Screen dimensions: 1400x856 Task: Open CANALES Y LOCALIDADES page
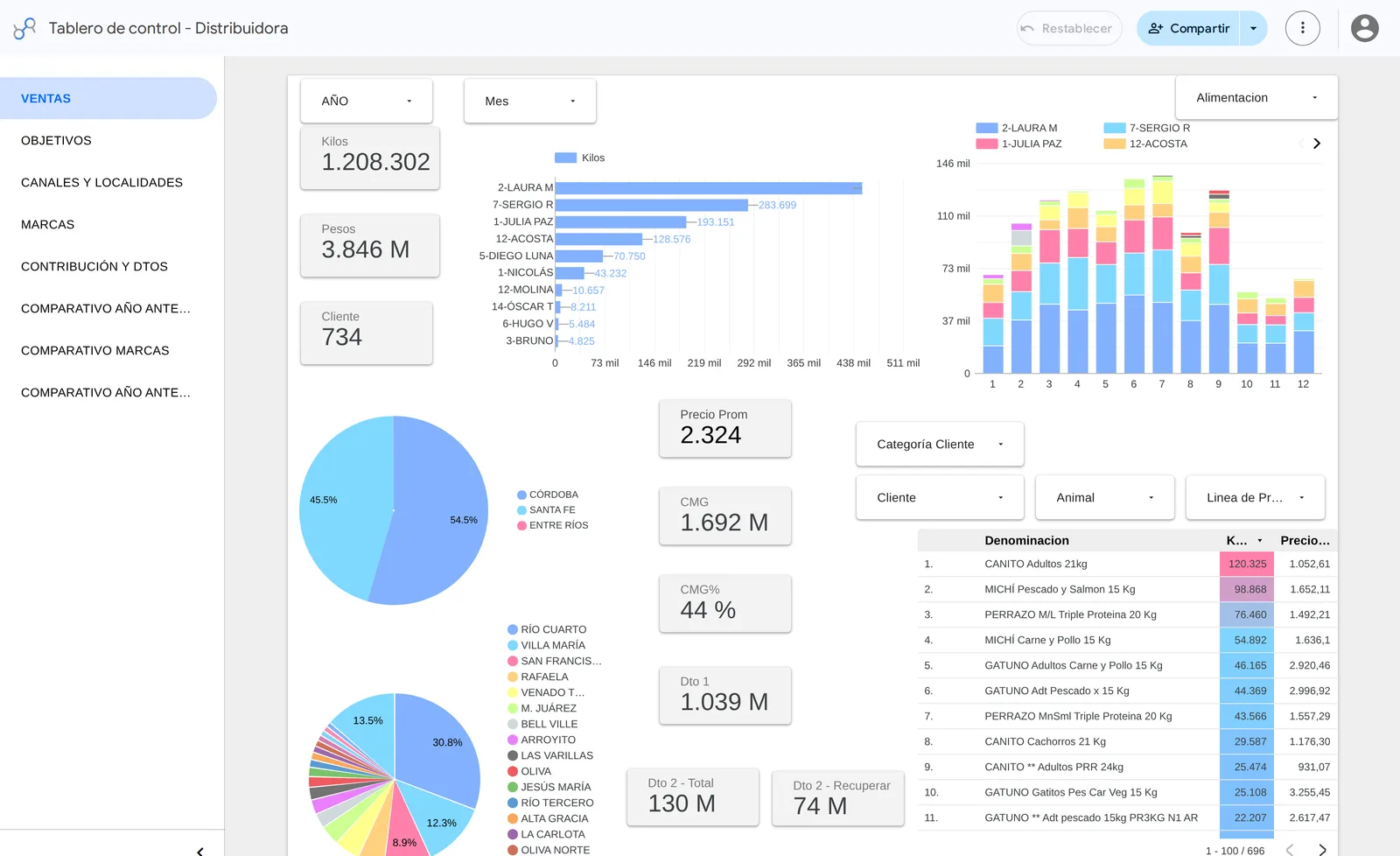coord(108,182)
